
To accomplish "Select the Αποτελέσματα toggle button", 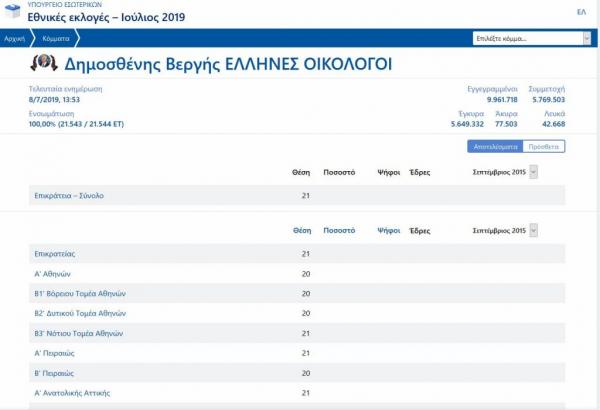I will tap(495, 146).
